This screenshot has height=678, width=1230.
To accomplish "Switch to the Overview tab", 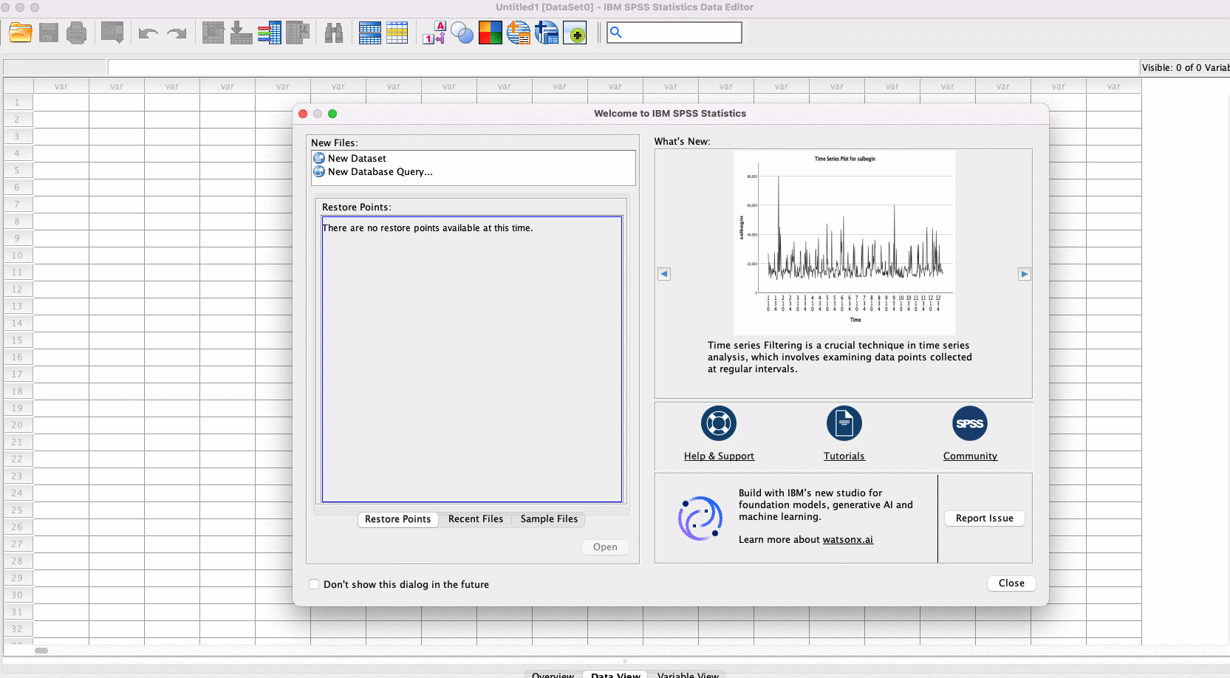I will (553, 676).
